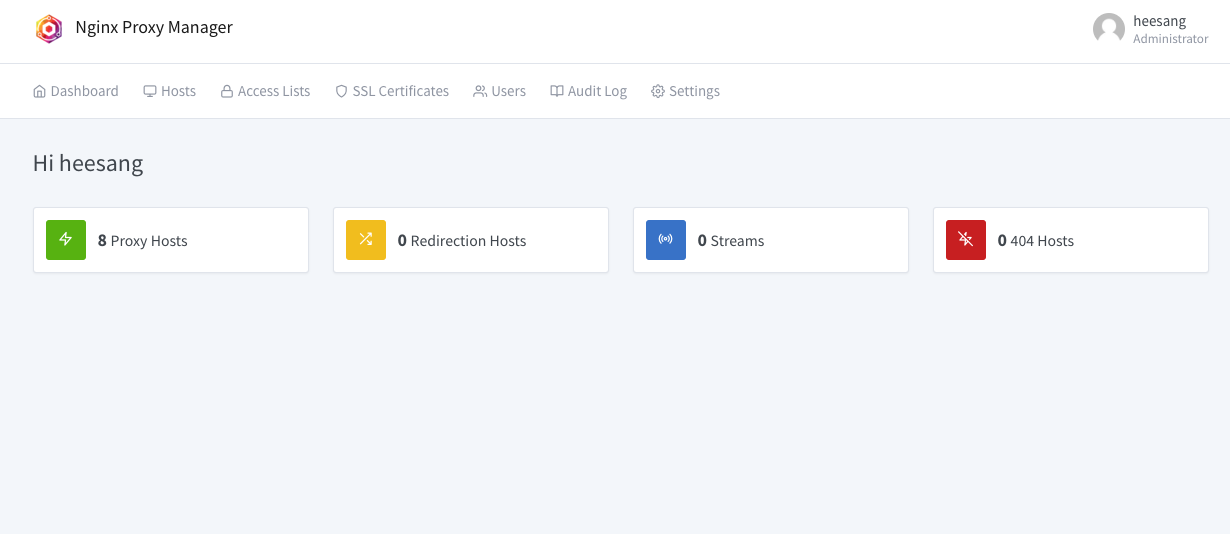Open the Audit Log tab
This screenshot has height=534, width=1230.
point(589,91)
